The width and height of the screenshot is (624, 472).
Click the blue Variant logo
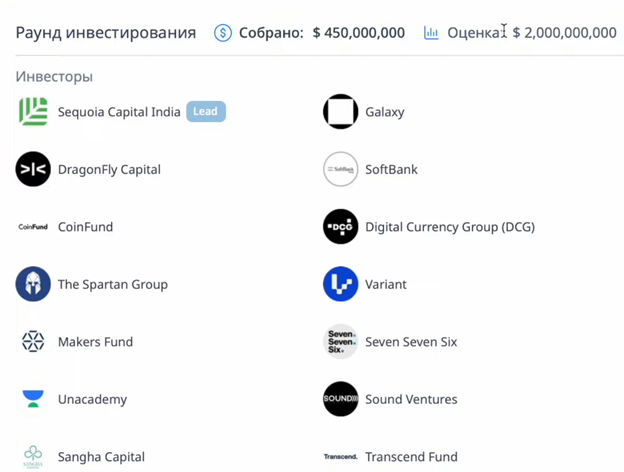(340, 284)
